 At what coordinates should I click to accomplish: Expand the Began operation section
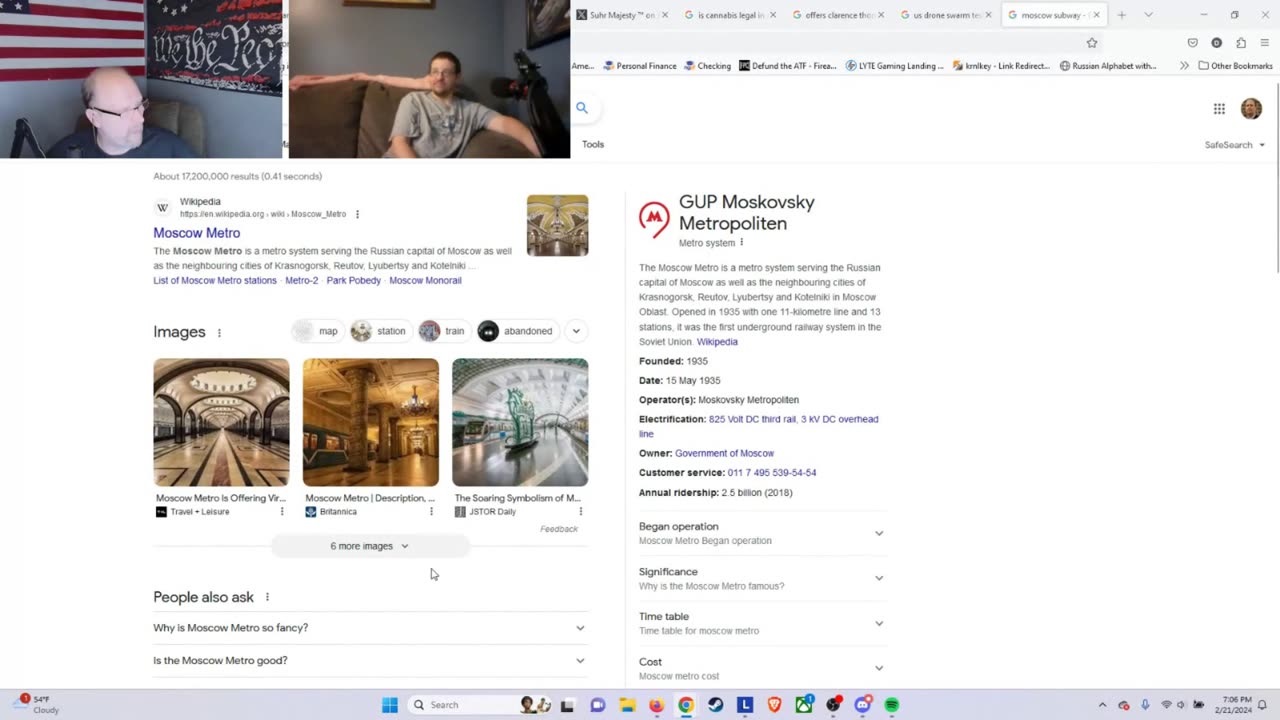(x=762, y=533)
